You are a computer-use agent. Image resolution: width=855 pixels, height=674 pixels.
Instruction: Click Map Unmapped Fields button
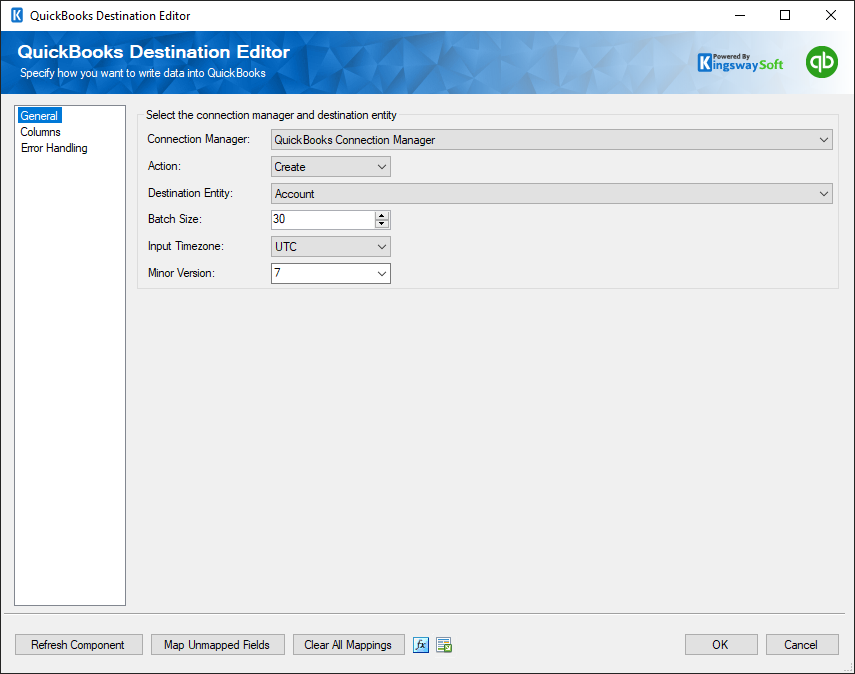coord(218,645)
